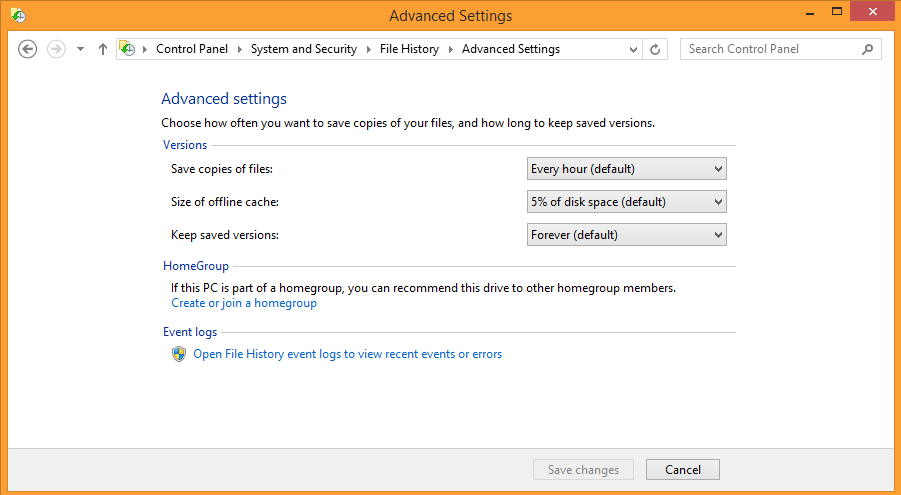Navigate to System and Security breadcrumb
Viewport: 901px width, 495px height.
tap(303, 49)
